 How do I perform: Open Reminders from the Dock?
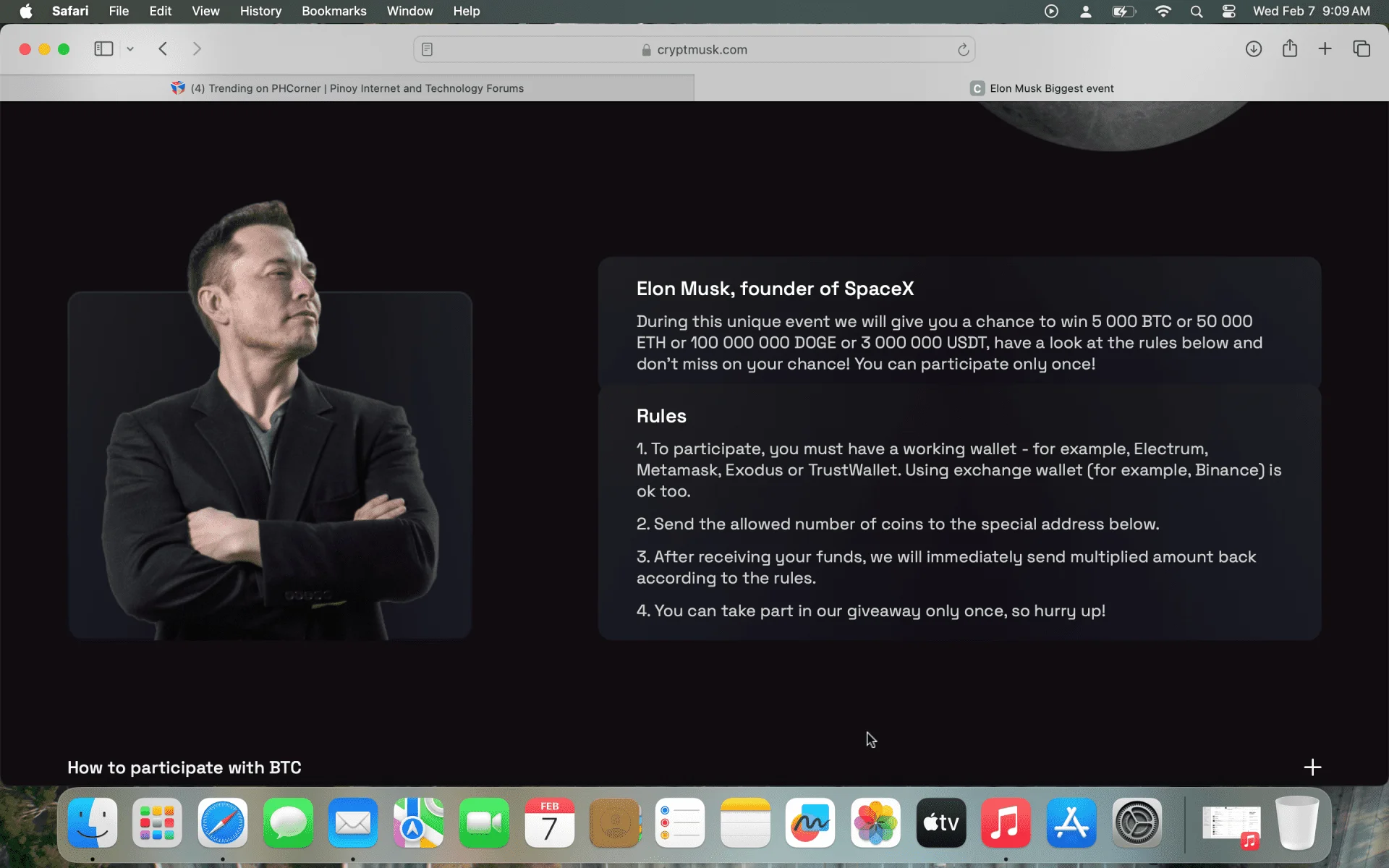[x=680, y=822]
